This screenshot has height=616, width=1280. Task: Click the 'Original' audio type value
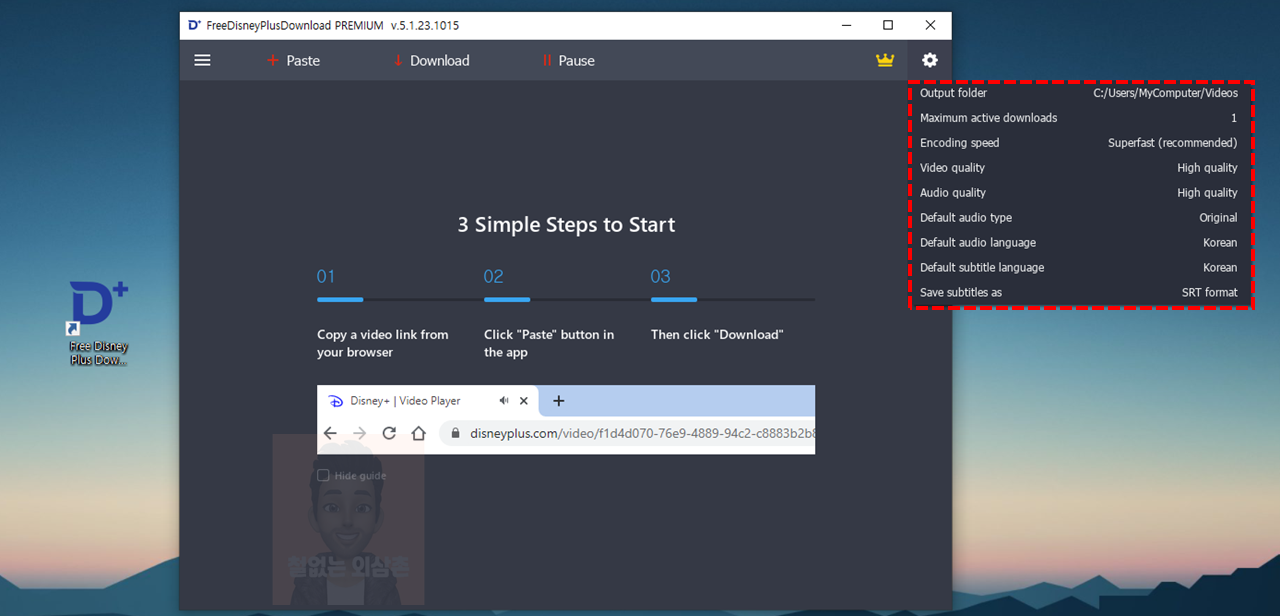pos(1218,218)
